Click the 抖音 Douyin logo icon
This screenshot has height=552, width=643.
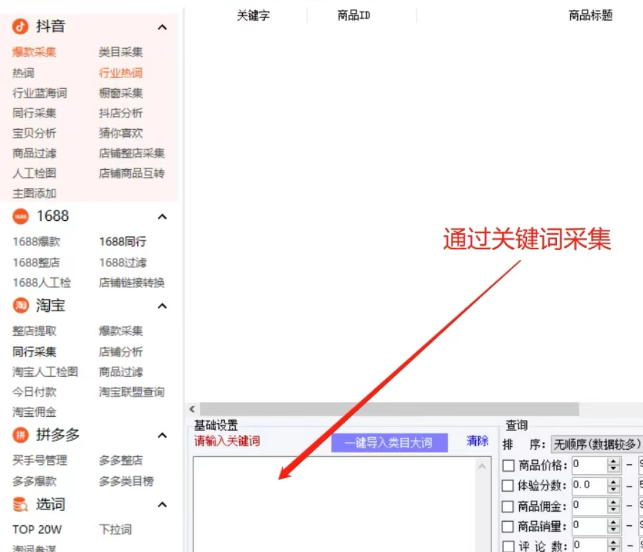click(x=20, y=26)
